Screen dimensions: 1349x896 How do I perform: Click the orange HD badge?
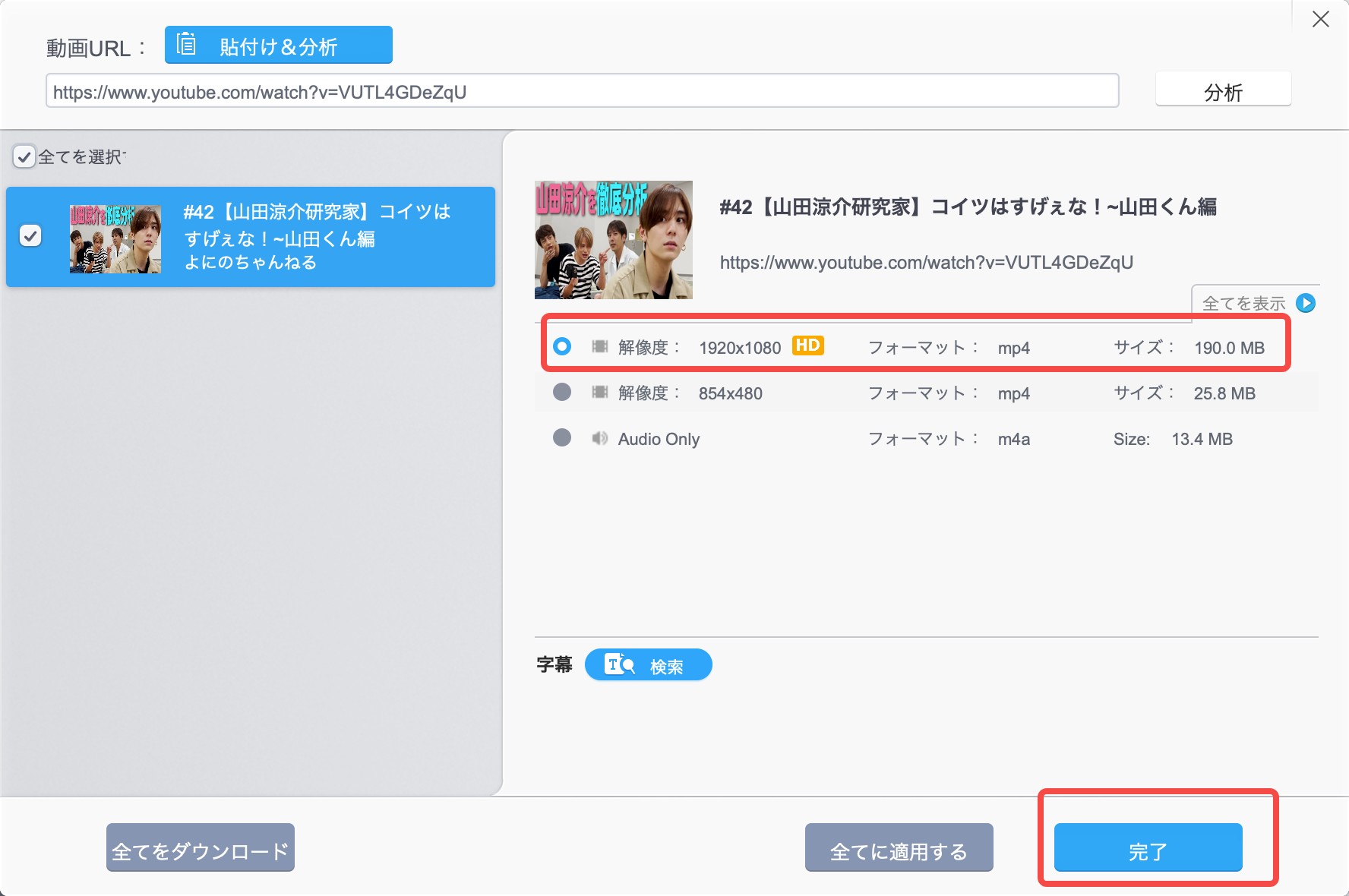point(807,345)
